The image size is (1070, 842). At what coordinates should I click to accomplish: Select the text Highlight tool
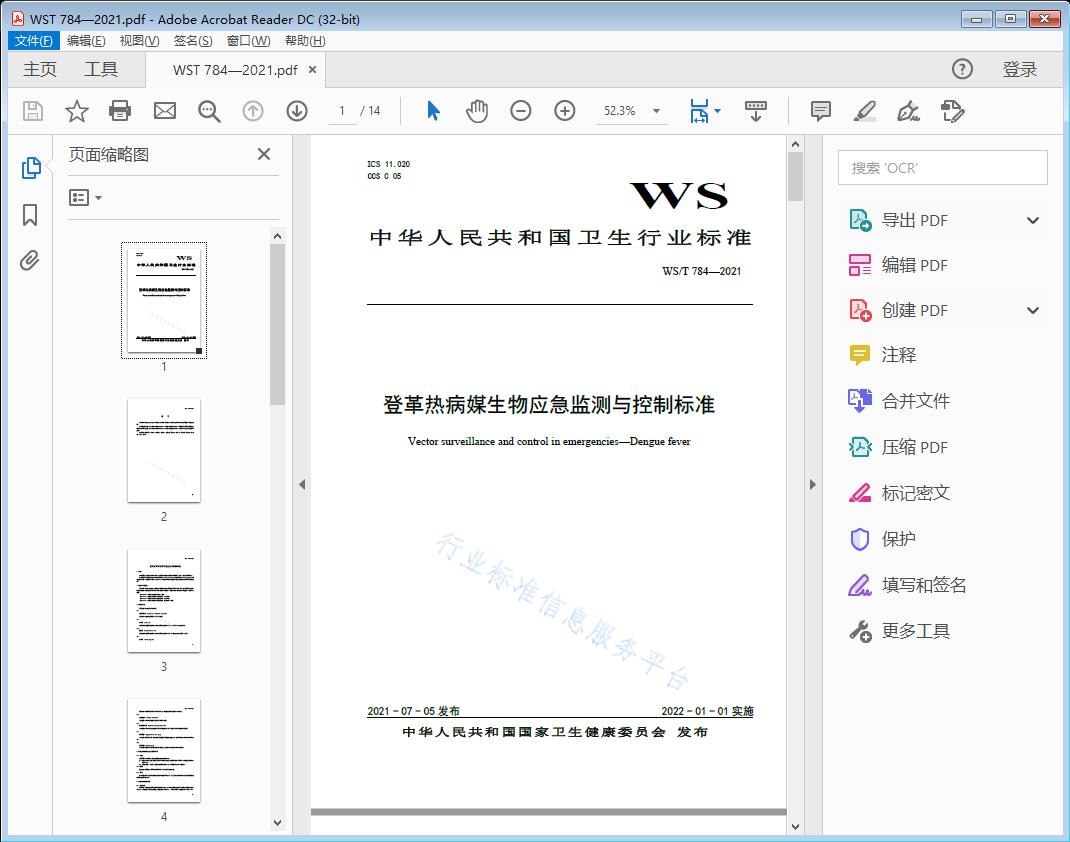tap(864, 112)
